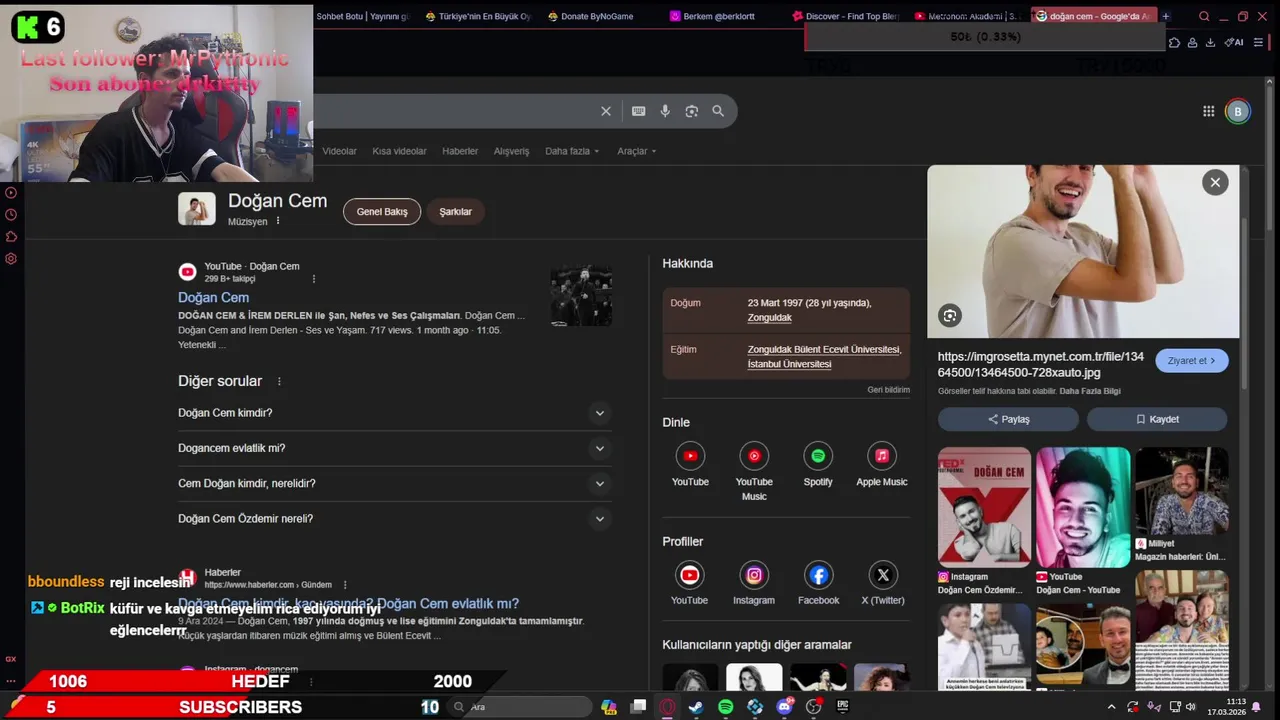Open the İstanbul Üniversitesi link
This screenshot has width=1280, height=720.
click(x=790, y=364)
